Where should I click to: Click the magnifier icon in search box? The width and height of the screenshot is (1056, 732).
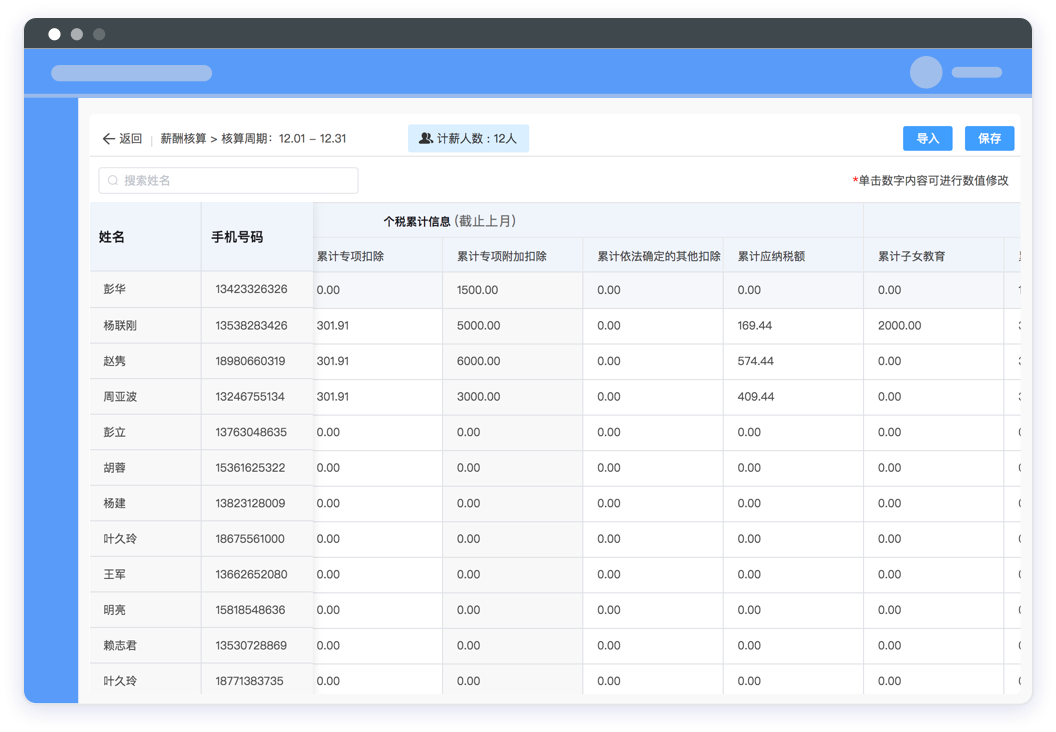113,180
